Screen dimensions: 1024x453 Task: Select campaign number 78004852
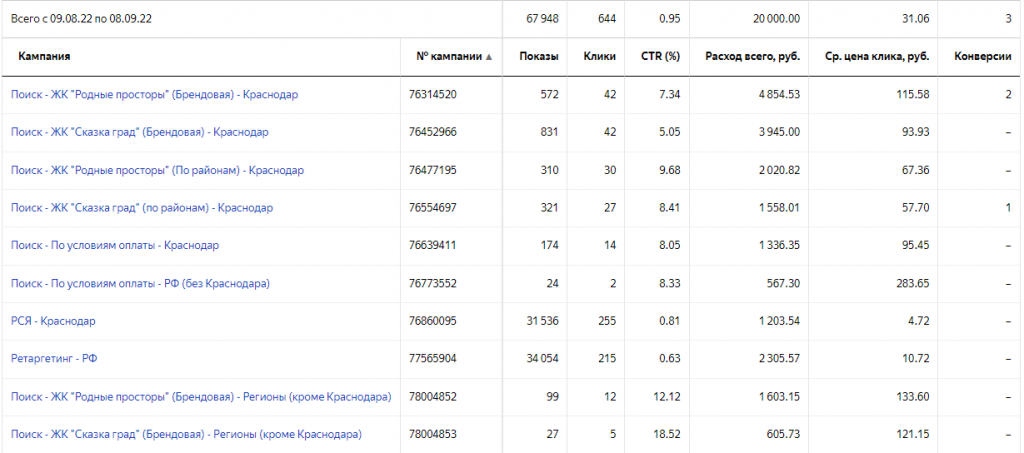click(x=433, y=397)
